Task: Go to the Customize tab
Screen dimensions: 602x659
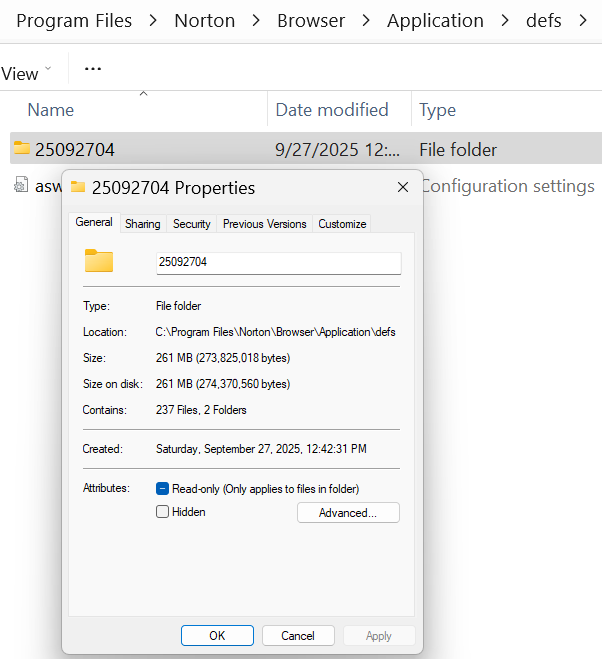Action: [x=342, y=224]
